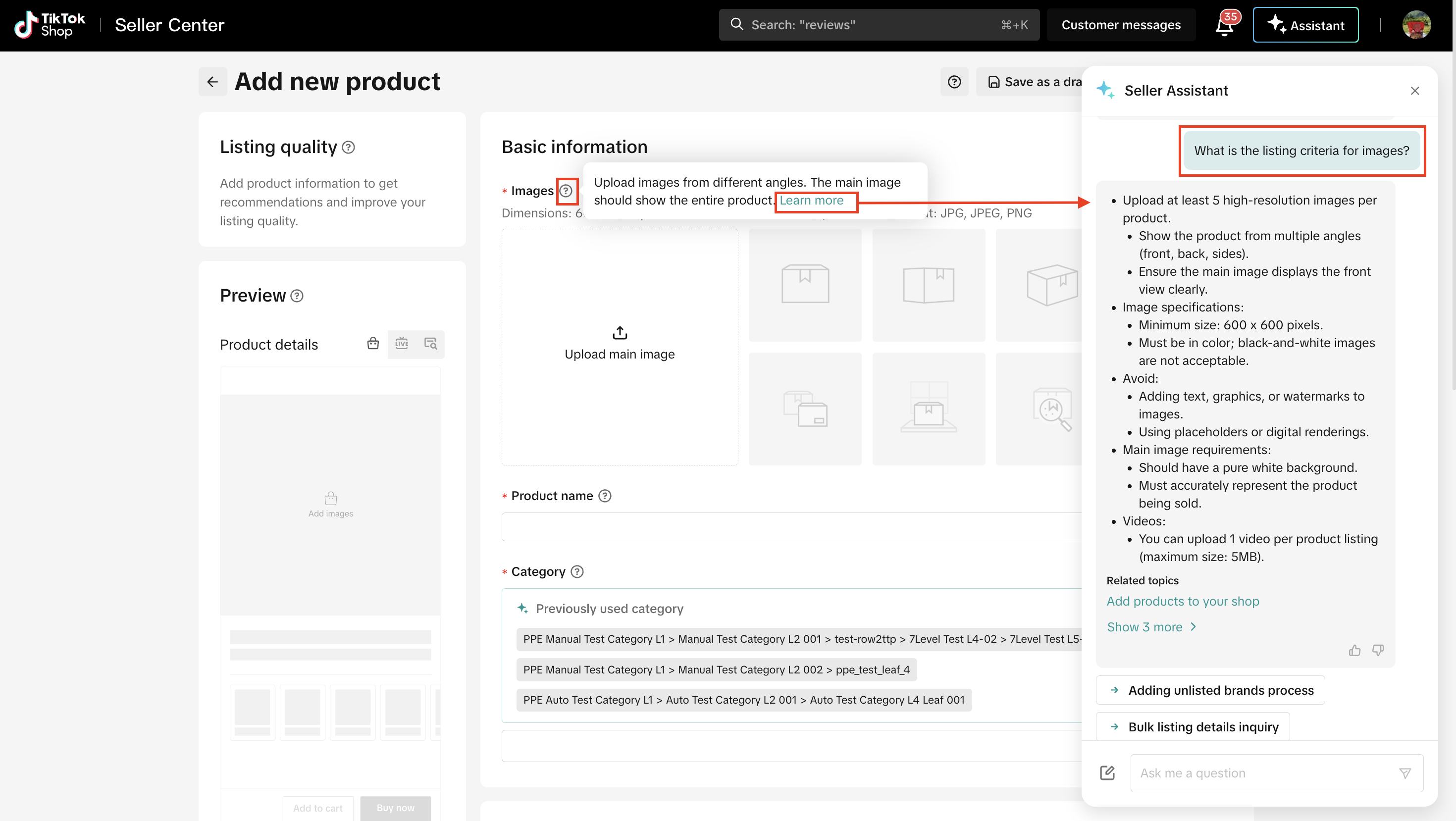Screen dimensions: 1456x821
Task: Select the ppe_test_leaf_4 previously used category
Action: [716, 669]
